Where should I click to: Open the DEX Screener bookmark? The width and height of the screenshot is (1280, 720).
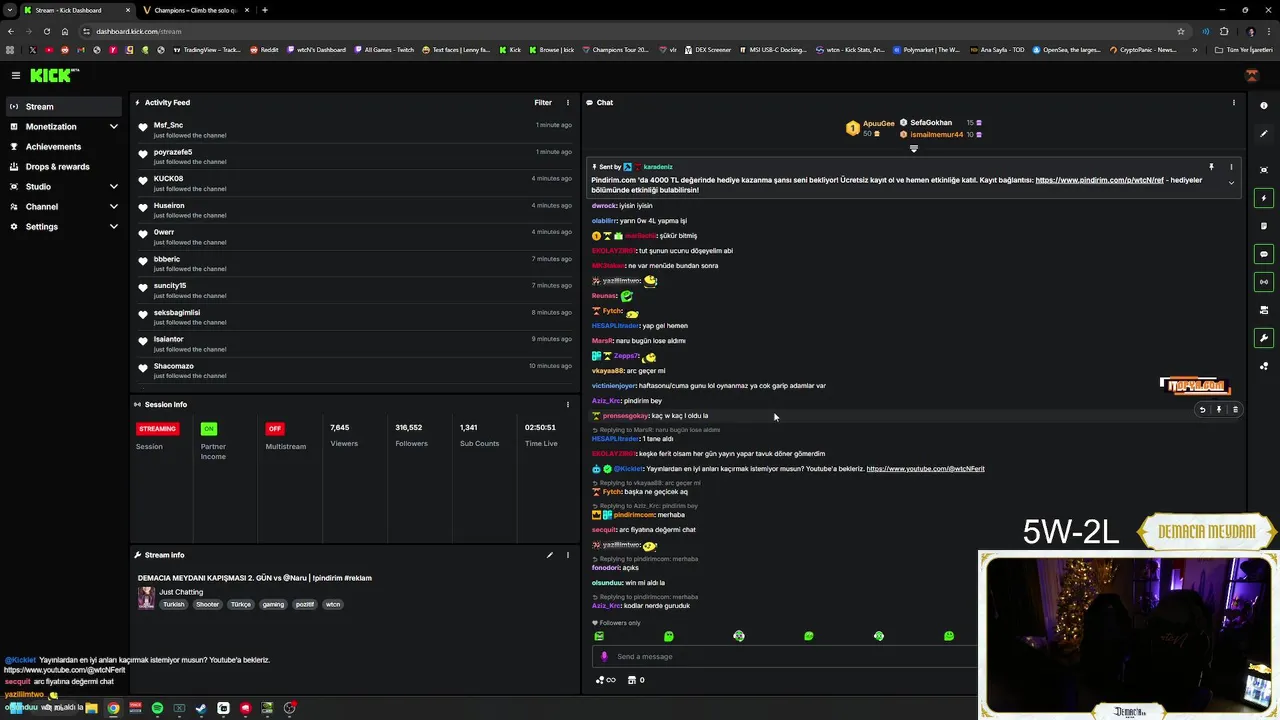(x=707, y=49)
